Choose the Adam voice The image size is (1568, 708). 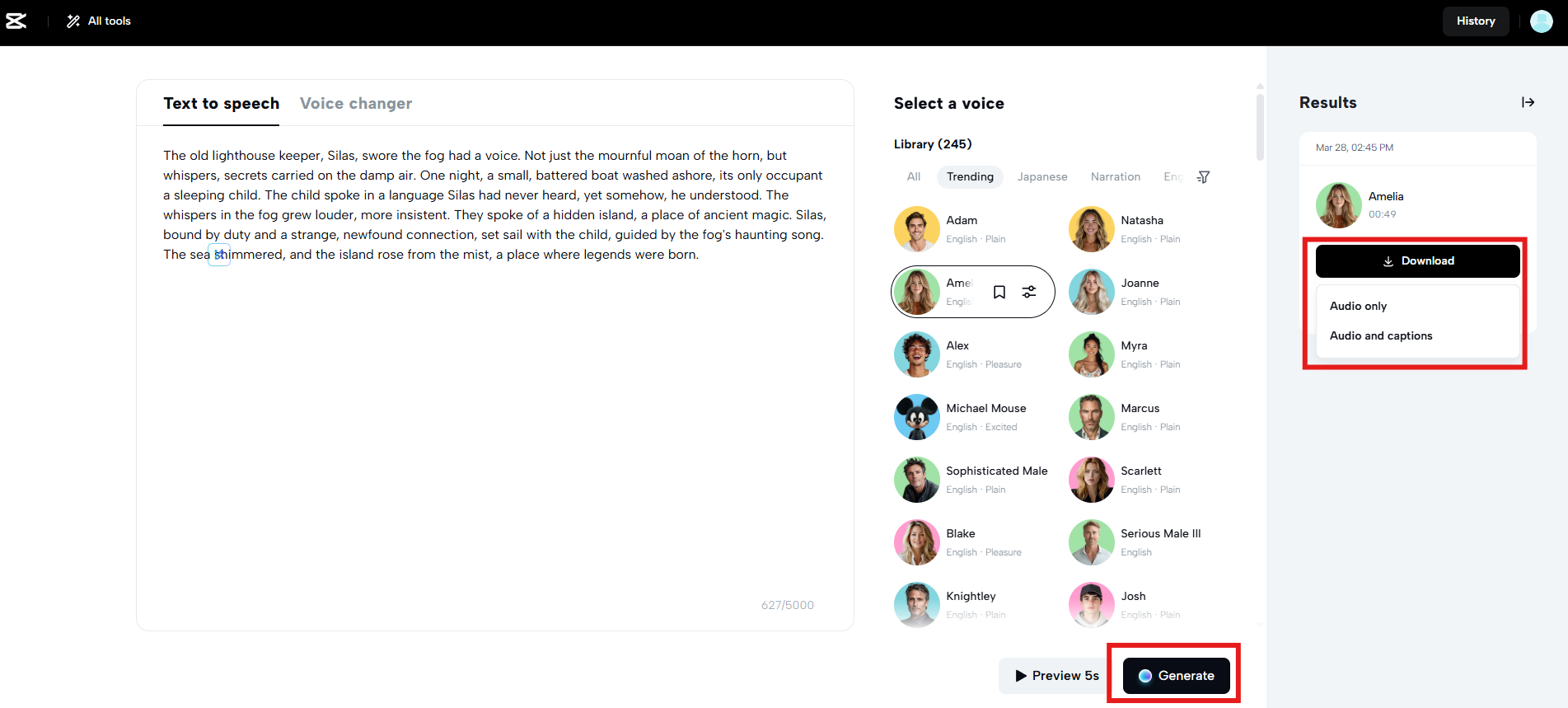coord(972,229)
